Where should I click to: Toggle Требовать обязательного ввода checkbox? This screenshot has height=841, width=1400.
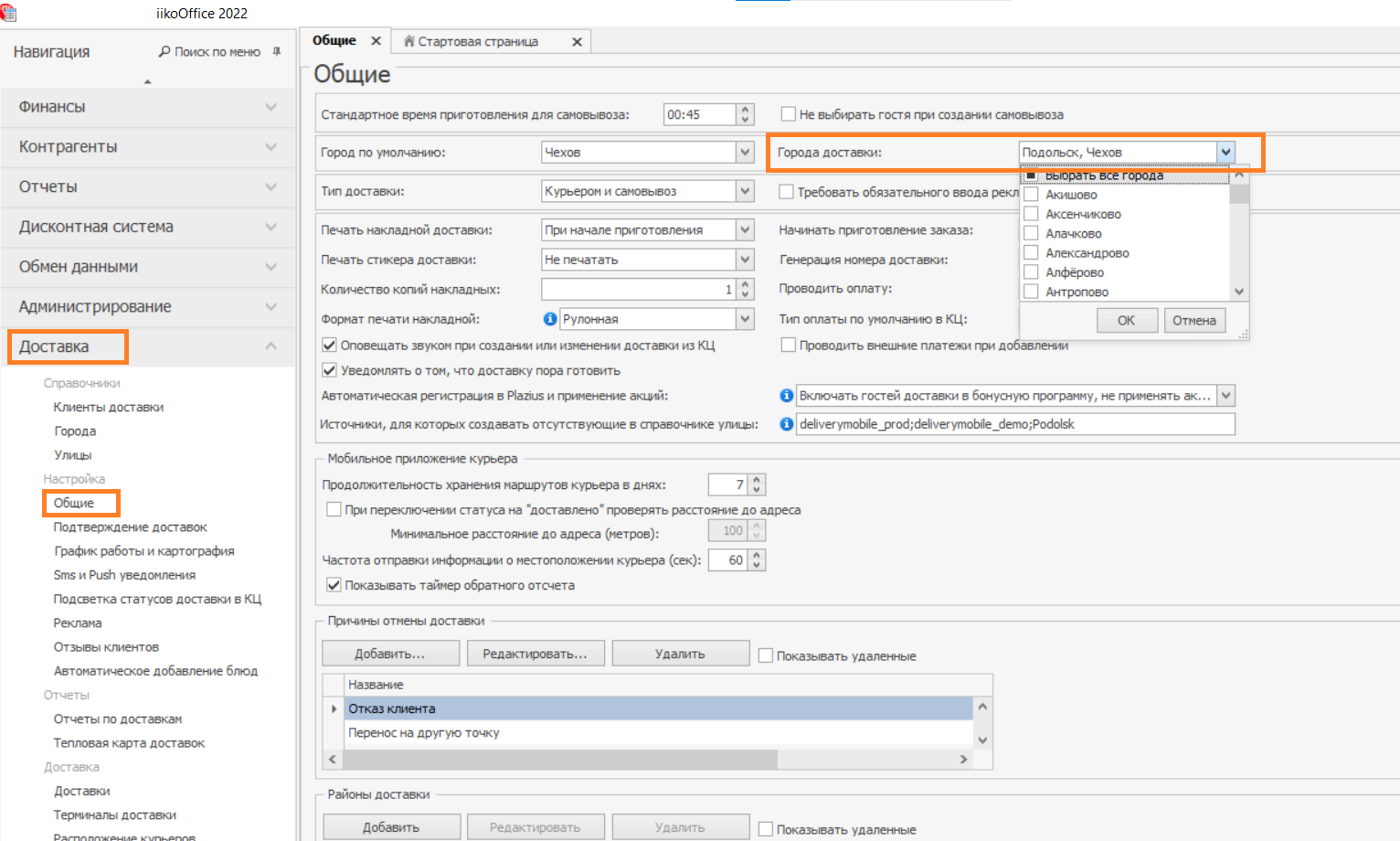pyautogui.click(x=786, y=192)
